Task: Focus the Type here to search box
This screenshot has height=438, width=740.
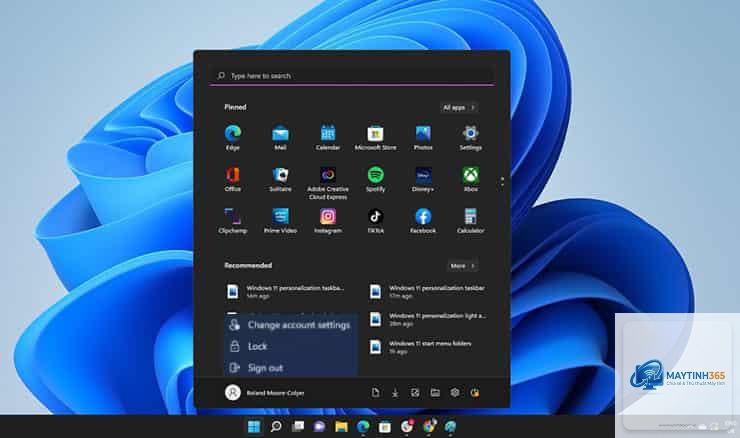Action: click(352, 76)
